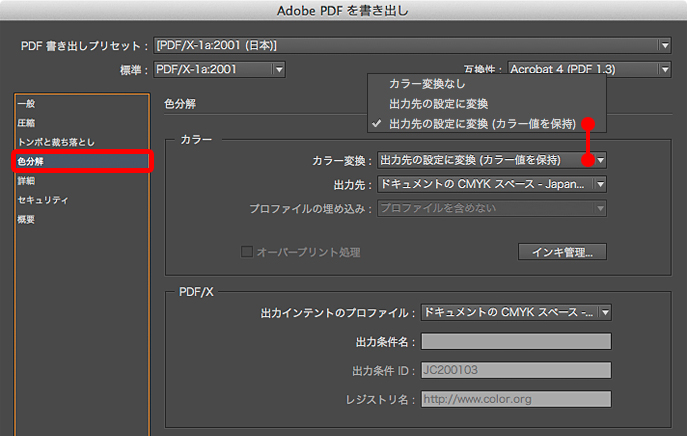Open the 出力インテントのプロファイル dropdown
The height and width of the screenshot is (436, 687).
(x=516, y=312)
